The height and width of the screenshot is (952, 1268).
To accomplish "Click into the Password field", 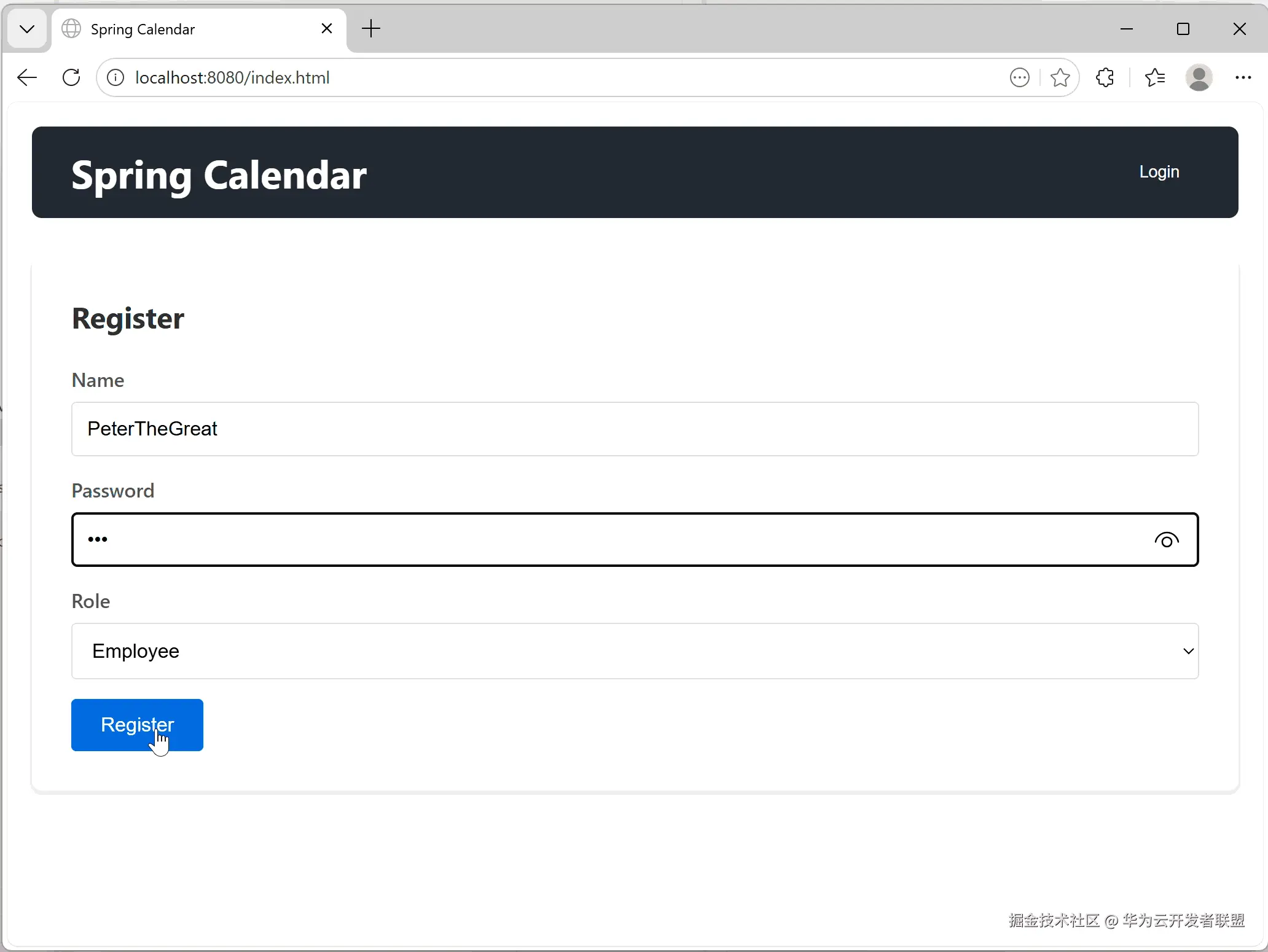I will (614, 540).
